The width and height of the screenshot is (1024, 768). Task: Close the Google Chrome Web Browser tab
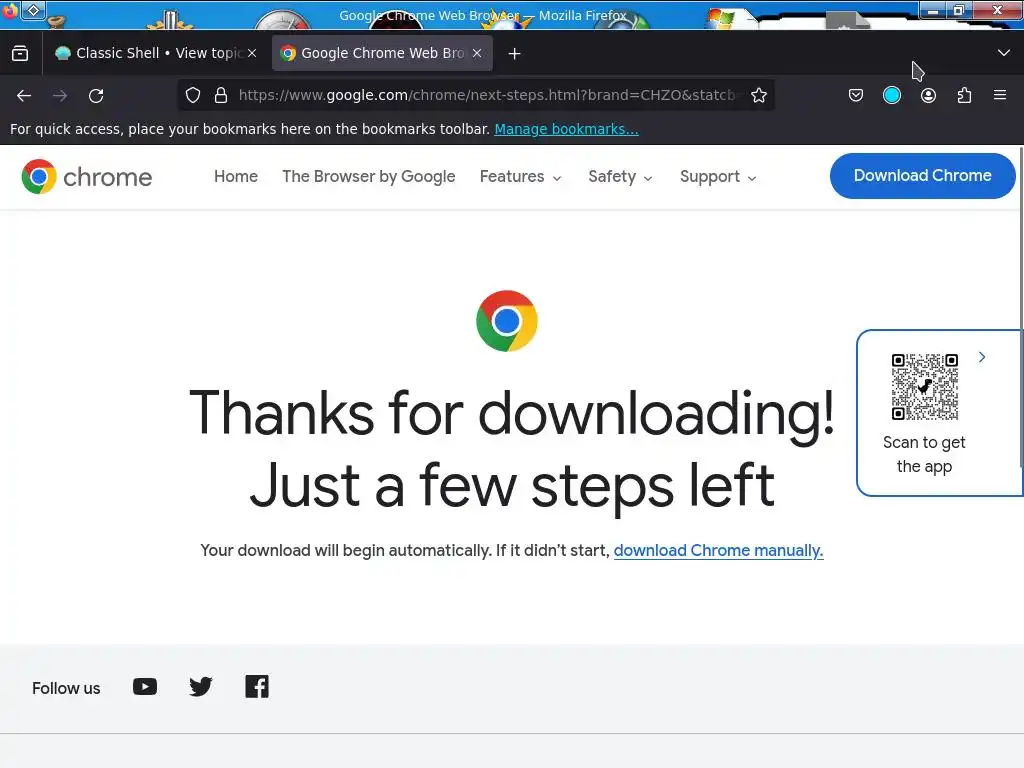(477, 53)
